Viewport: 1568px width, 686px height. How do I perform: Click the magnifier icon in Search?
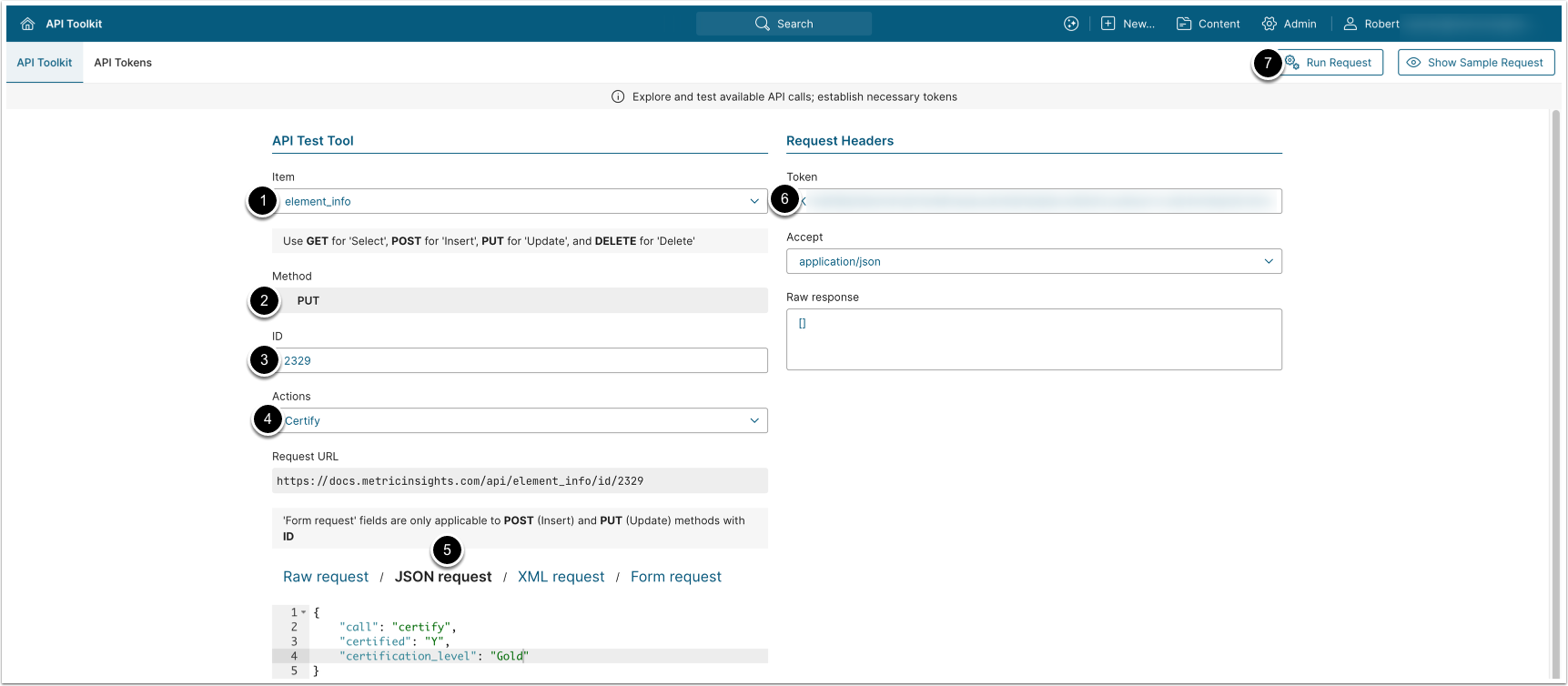762,24
